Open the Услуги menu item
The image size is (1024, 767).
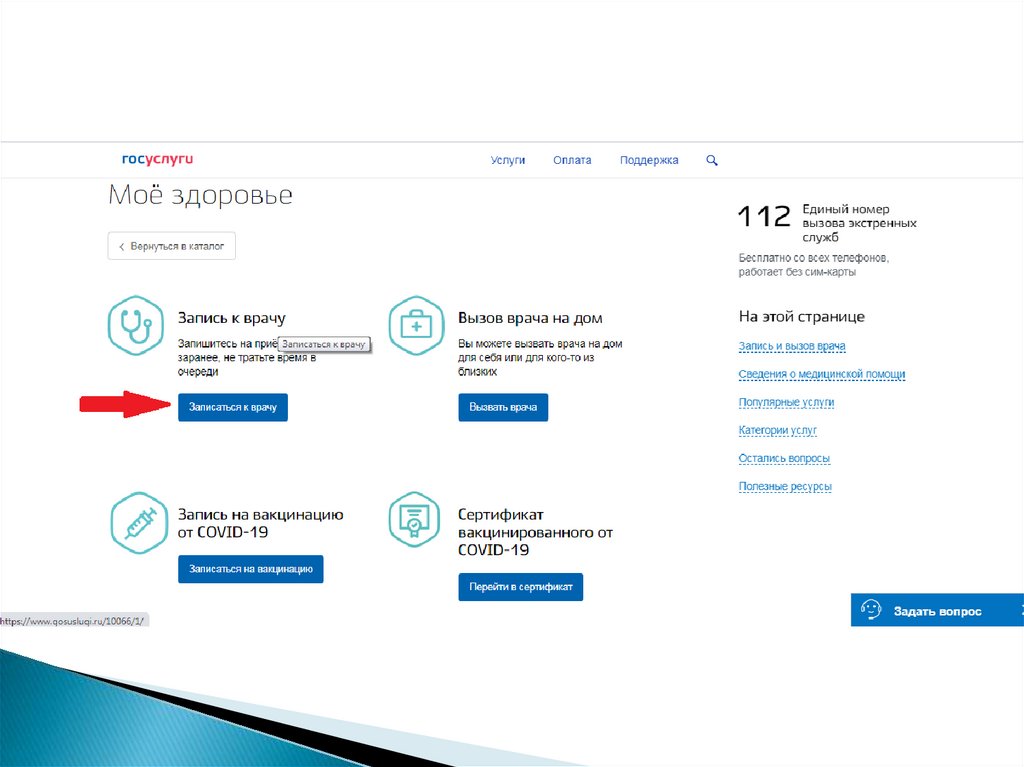pyautogui.click(x=507, y=160)
